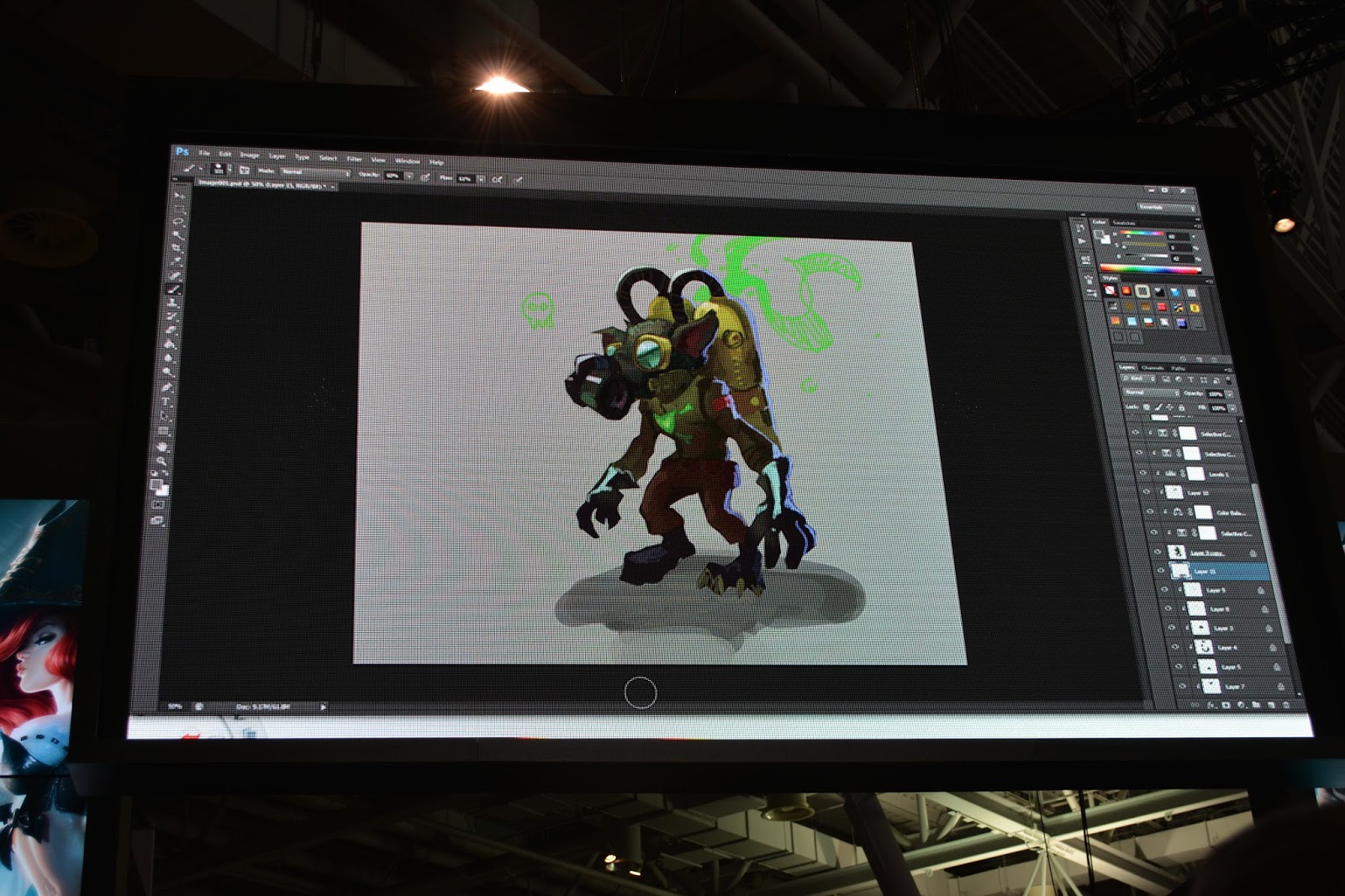Select the Pen tool
Image resolution: width=1345 pixels, height=896 pixels.
pos(166,388)
